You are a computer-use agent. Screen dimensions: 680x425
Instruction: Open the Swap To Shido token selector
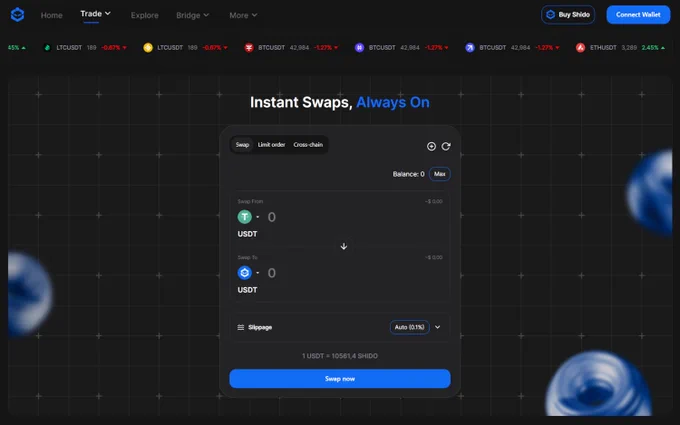(248, 273)
